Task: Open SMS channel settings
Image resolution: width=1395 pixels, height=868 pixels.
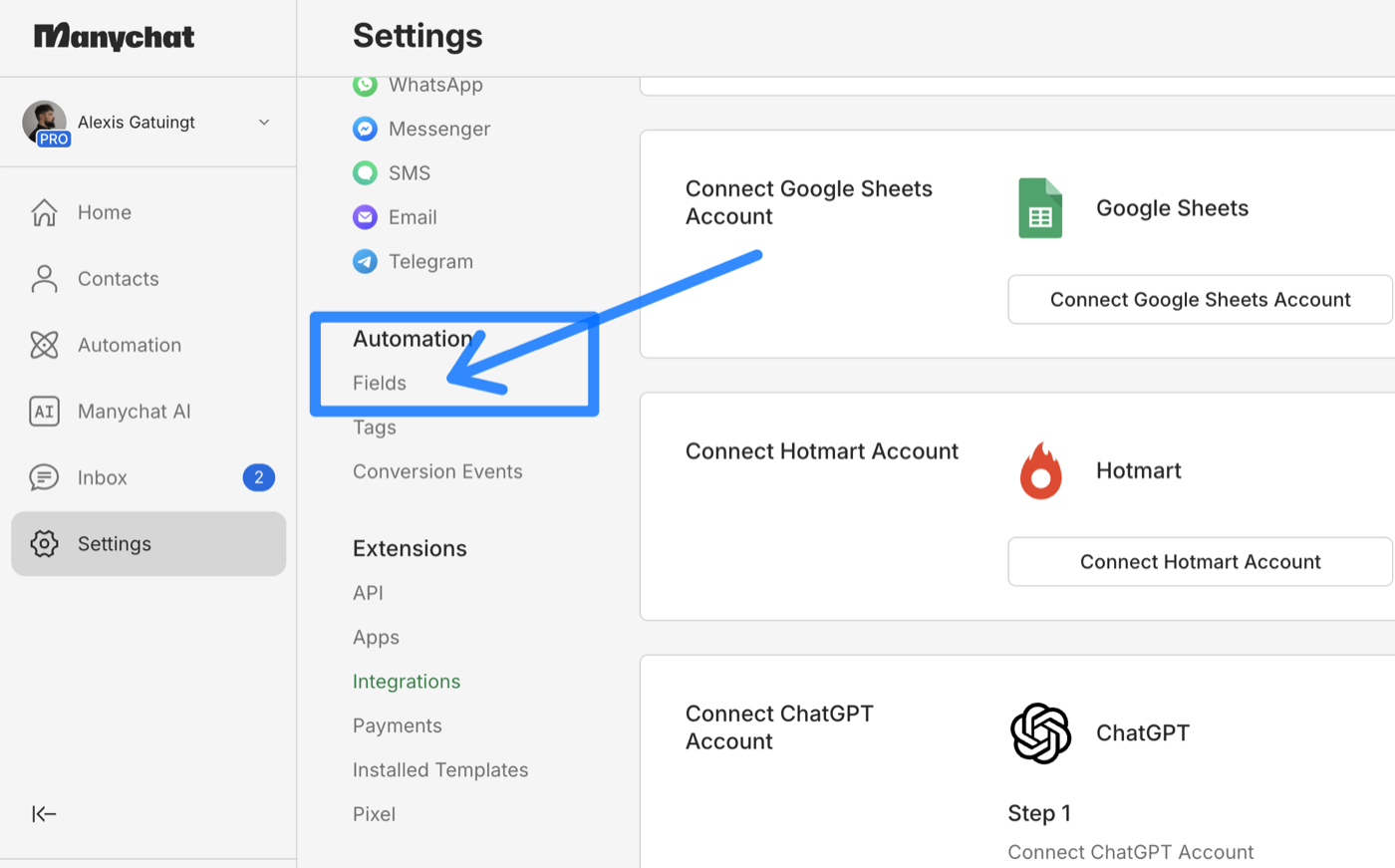Action: tap(410, 173)
